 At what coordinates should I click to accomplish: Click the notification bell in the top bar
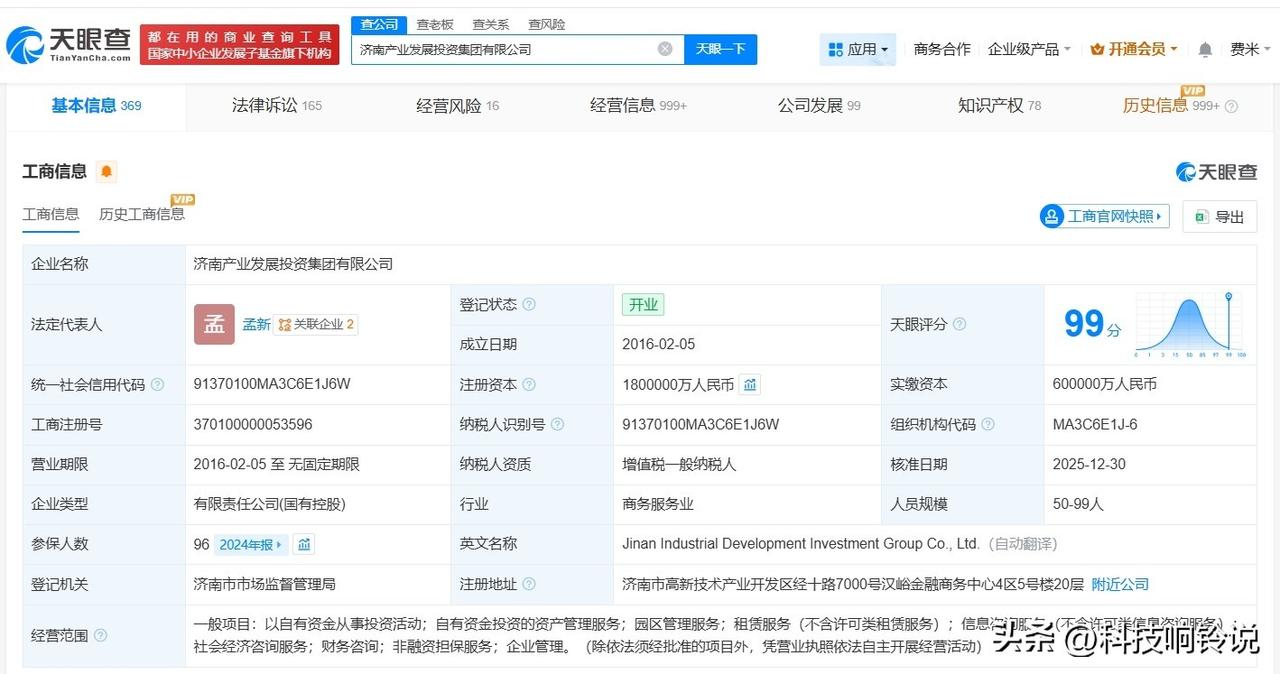click(x=1205, y=49)
